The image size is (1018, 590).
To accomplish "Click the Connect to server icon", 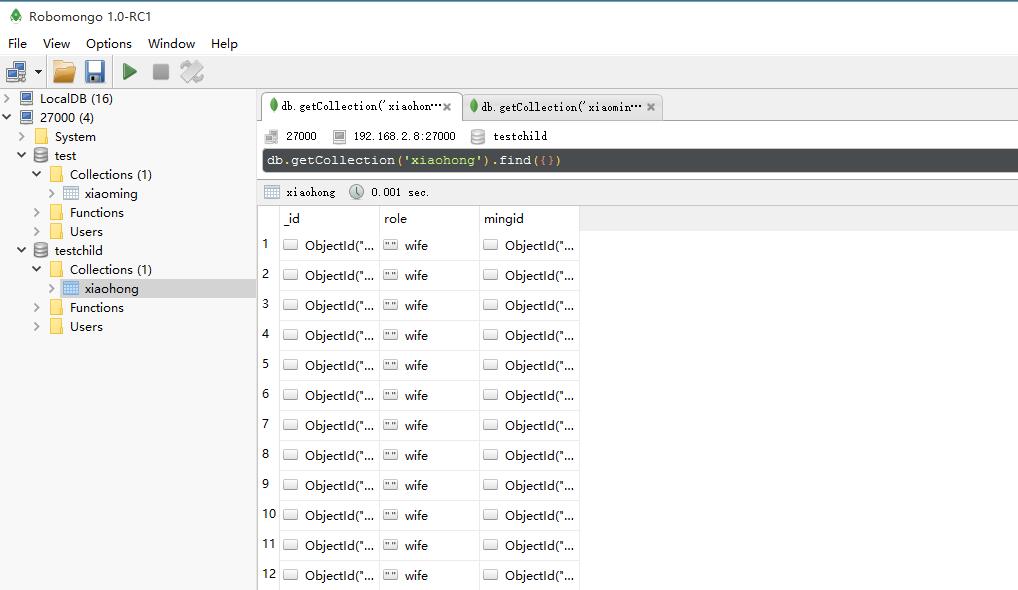I will coord(16,72).
